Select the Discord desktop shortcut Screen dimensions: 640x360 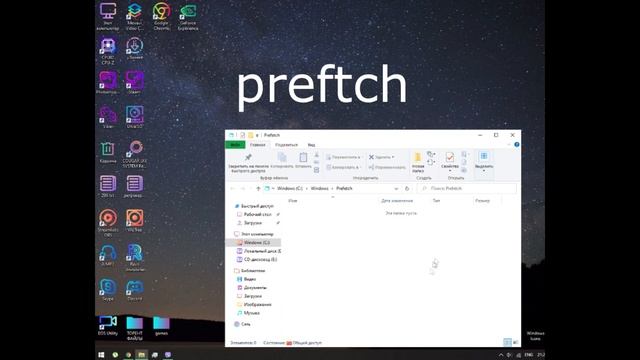134,290
